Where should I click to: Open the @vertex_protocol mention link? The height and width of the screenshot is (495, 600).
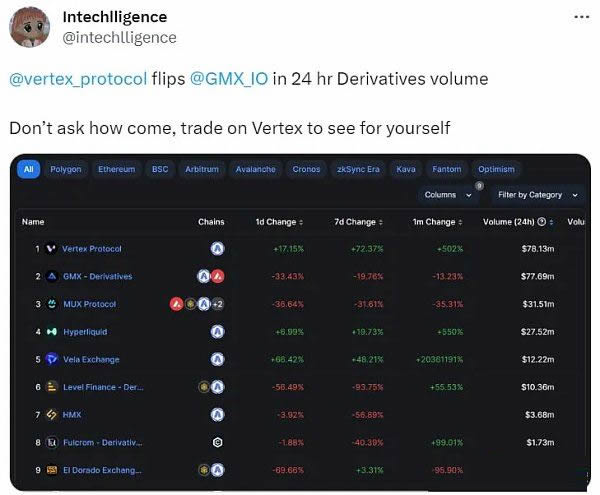[78, 79]
